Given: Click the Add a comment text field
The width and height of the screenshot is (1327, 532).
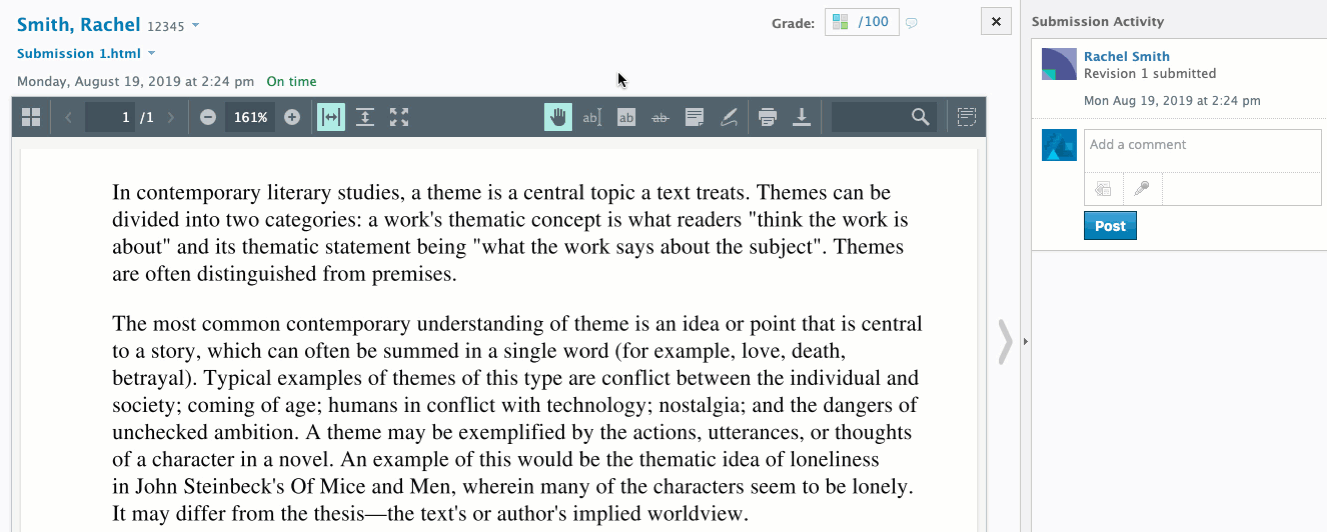Looking at the screenshot, I should (x=1202, y=150).
